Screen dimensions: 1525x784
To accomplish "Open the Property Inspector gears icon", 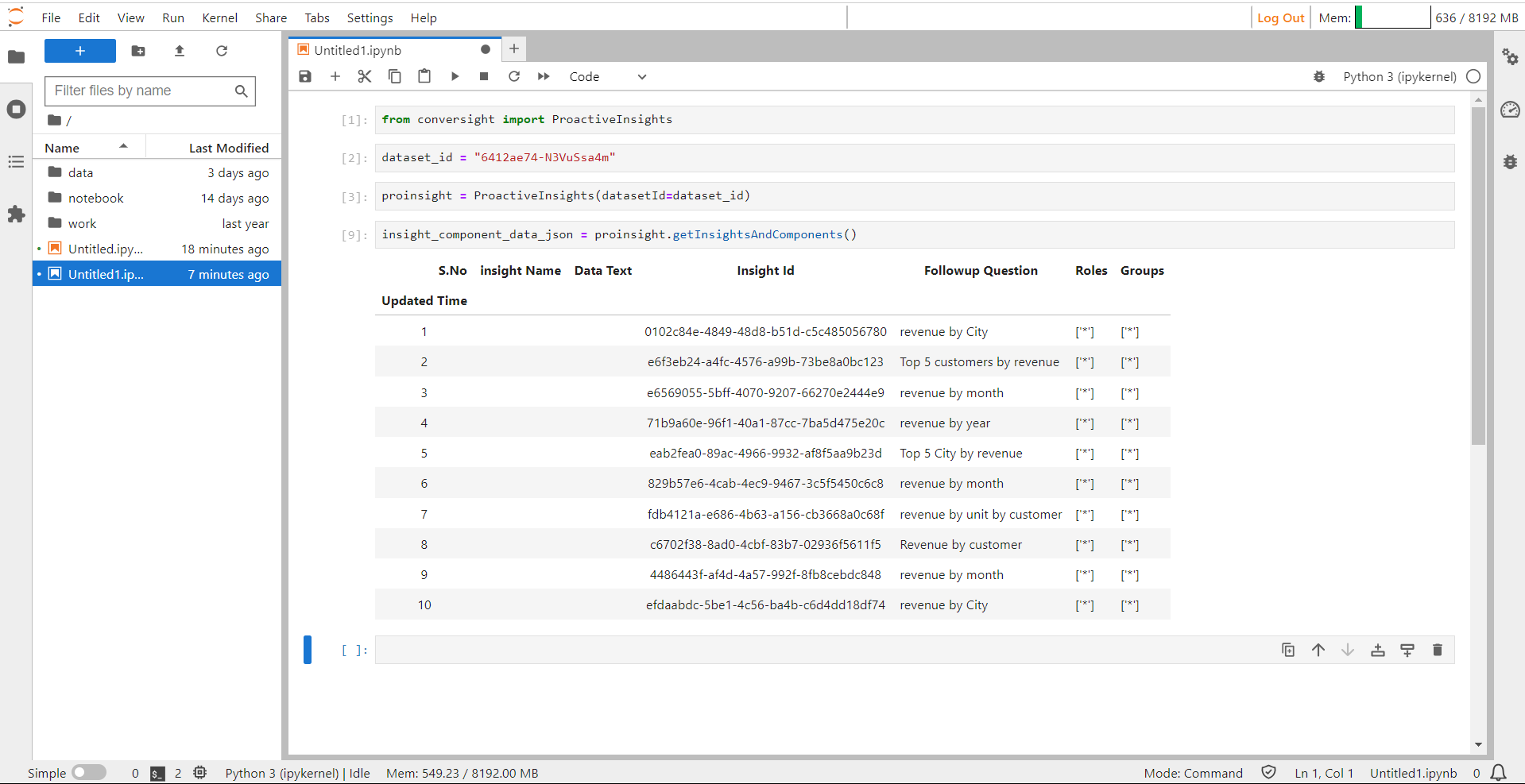I will 1510,56.
